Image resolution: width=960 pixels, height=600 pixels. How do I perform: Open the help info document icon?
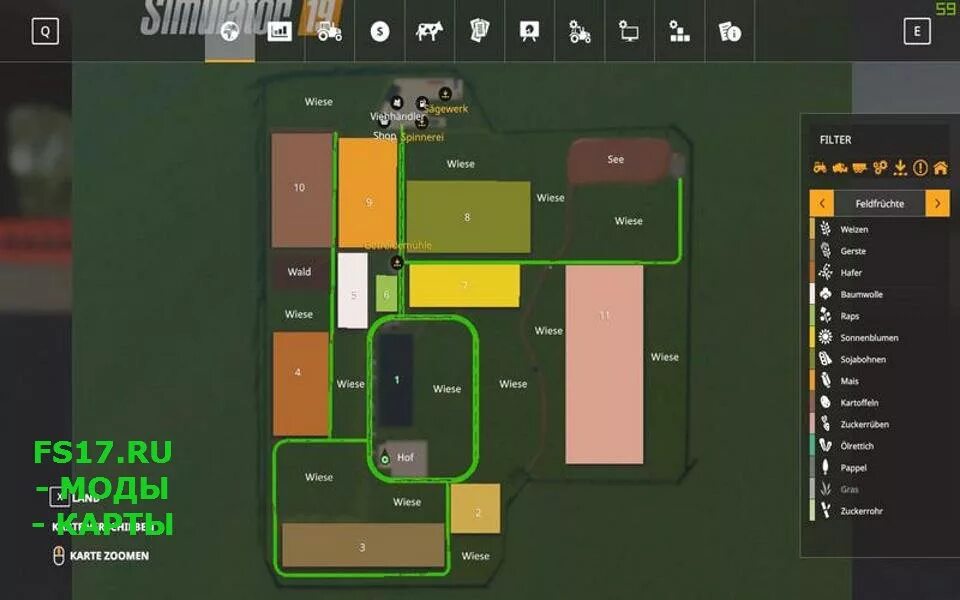[729, 31]
